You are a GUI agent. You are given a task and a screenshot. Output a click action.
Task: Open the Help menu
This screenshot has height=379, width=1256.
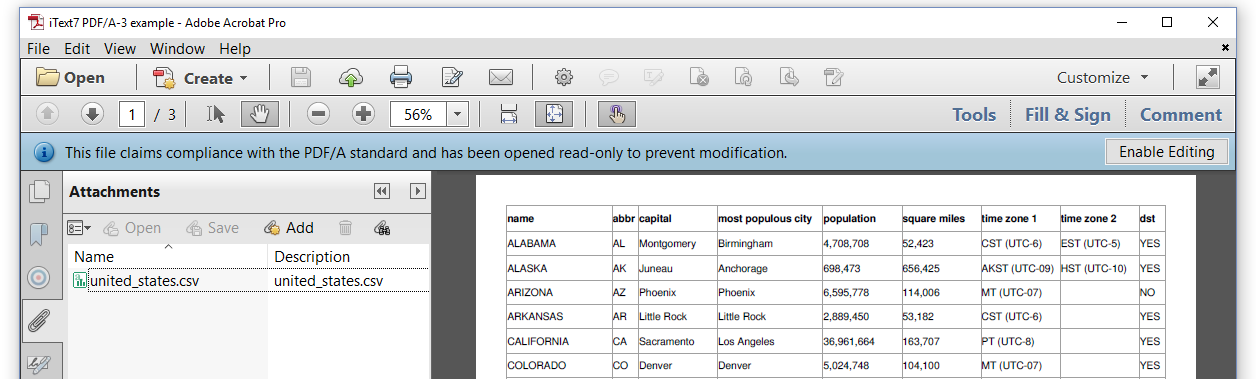coord(235,48)
